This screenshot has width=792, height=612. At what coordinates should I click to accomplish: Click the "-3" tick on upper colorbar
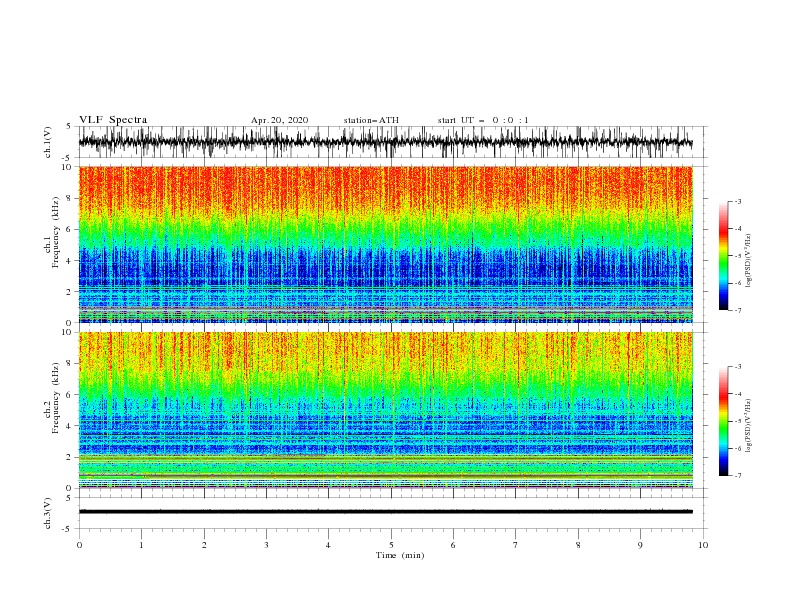[x=738, y=201]
